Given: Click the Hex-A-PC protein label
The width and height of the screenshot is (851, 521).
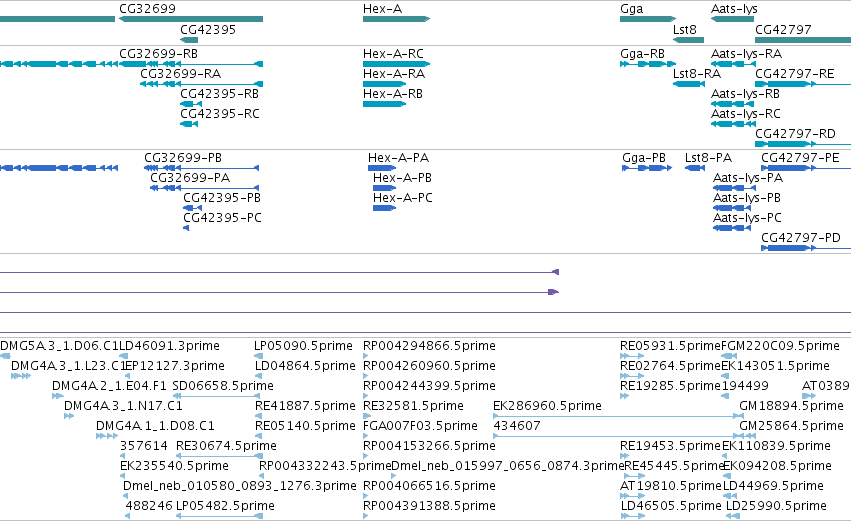Looking at the screenshot, I should pyautogui.click(x=403, y=198).
